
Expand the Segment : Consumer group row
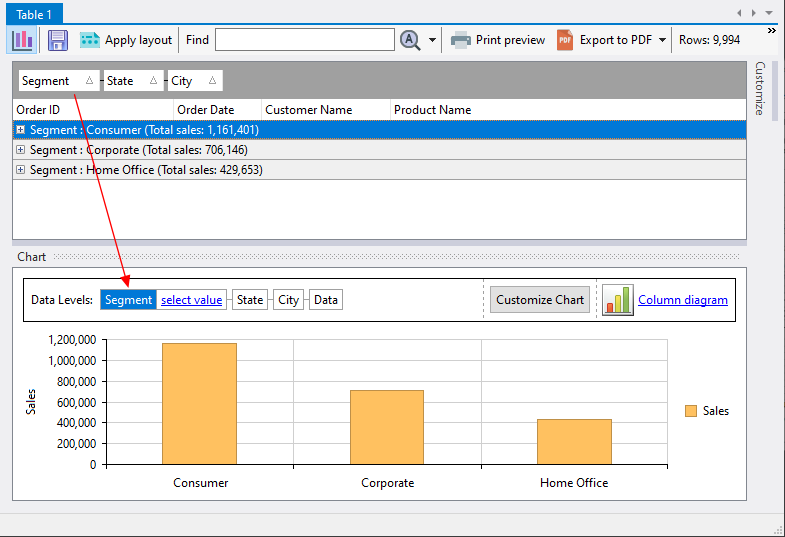click(21, 130)
